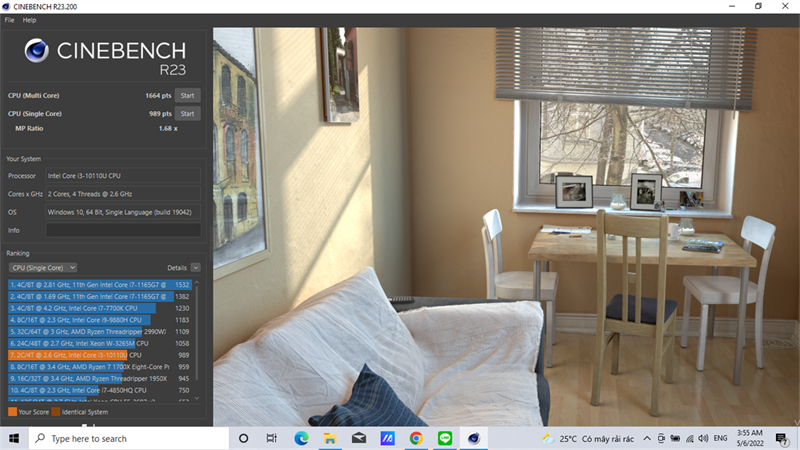Viewport: 800px width, 450px height.
Task: Open the Mail app from the taskbar
Action: 359,438
